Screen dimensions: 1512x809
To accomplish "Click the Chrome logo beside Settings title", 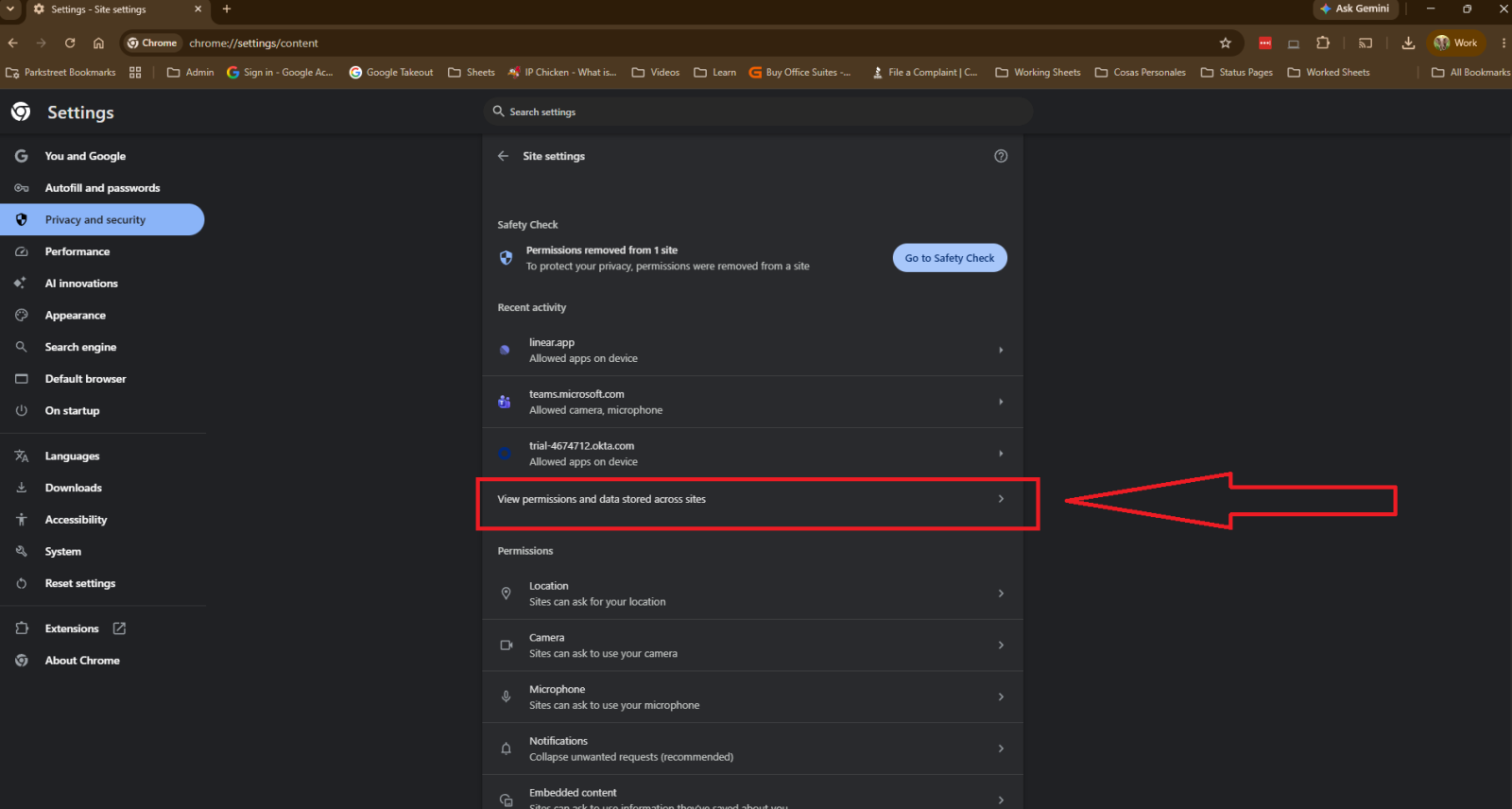I will coord(21,112).
